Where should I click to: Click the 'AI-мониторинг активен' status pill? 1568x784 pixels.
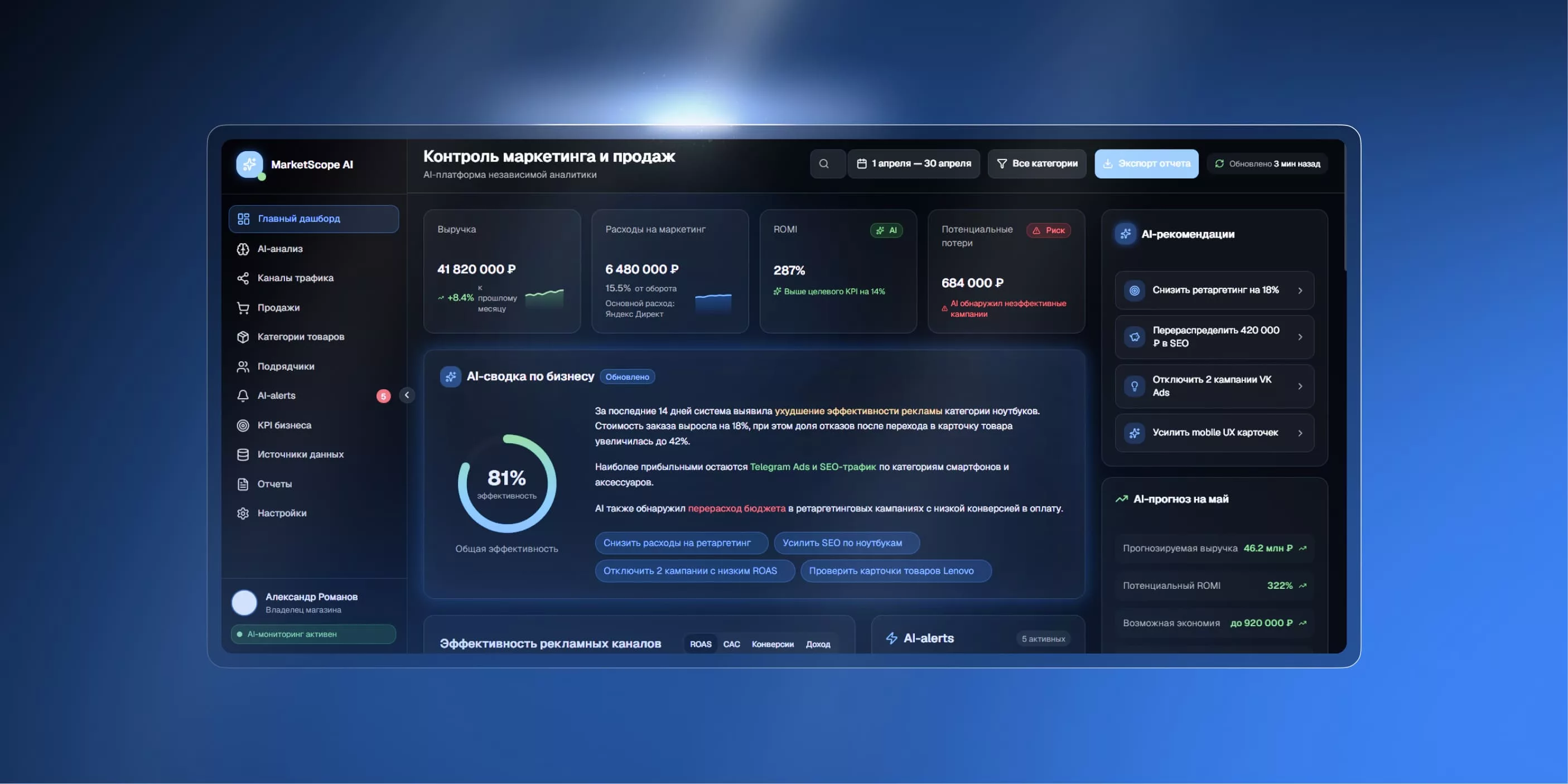[x=313, y=634]
